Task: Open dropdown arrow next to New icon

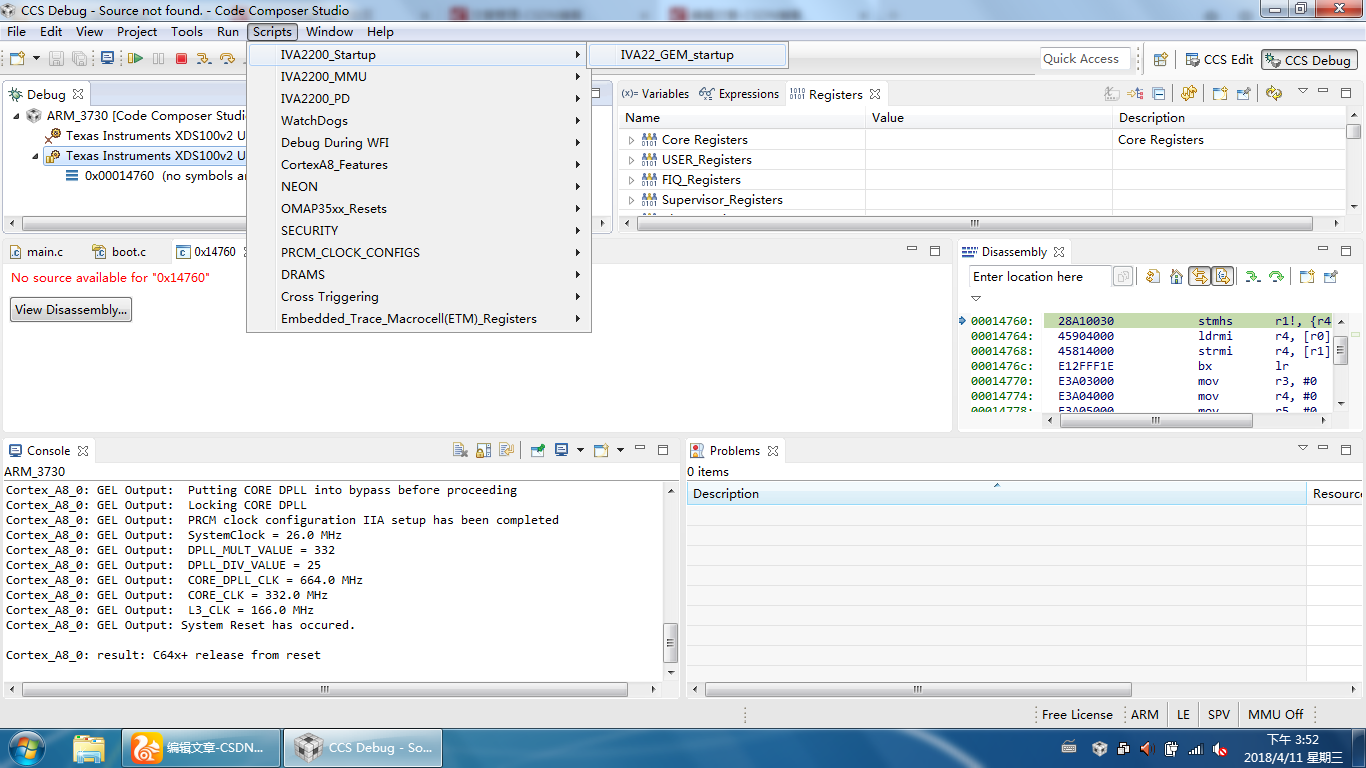Action: pos(35,59)
